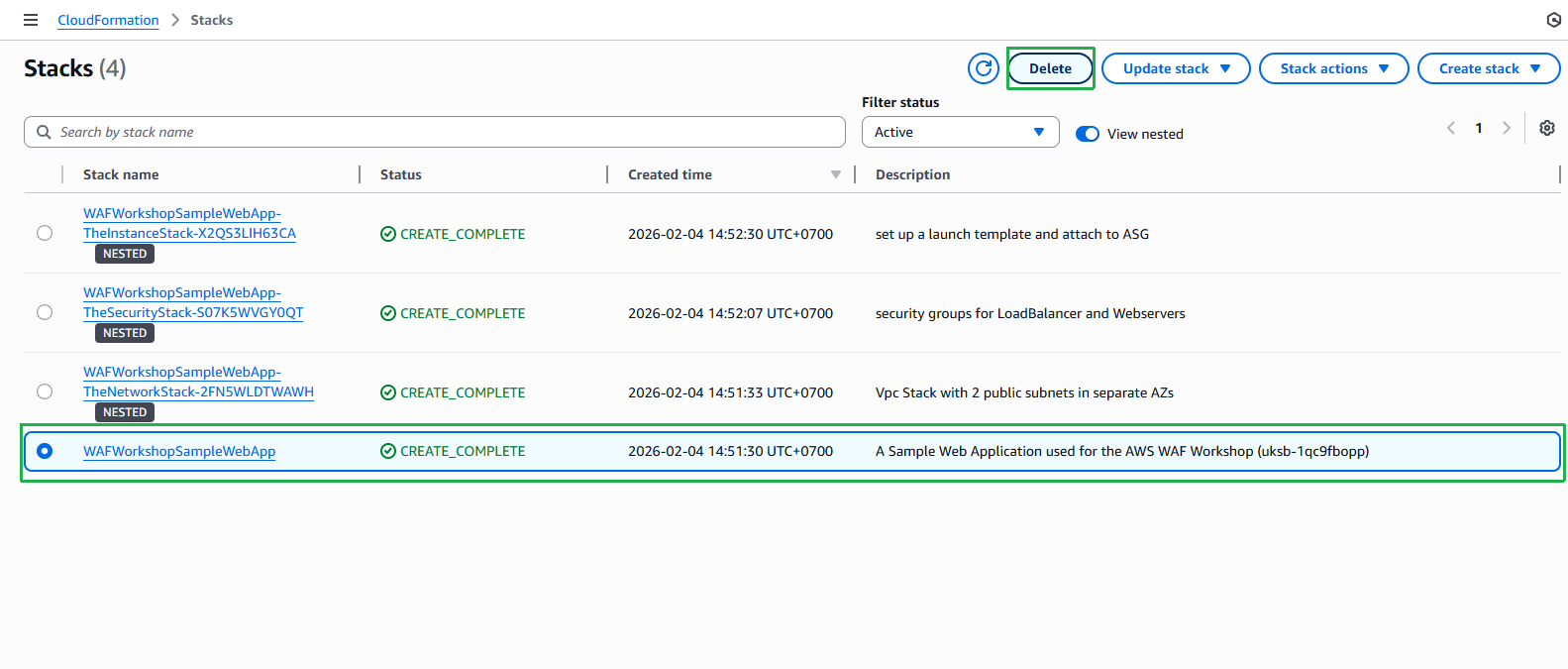Viewport: 1568px width, 669px height.
Task: Expand the Update stack dropdown
Action: click(x=1176, y=68)
